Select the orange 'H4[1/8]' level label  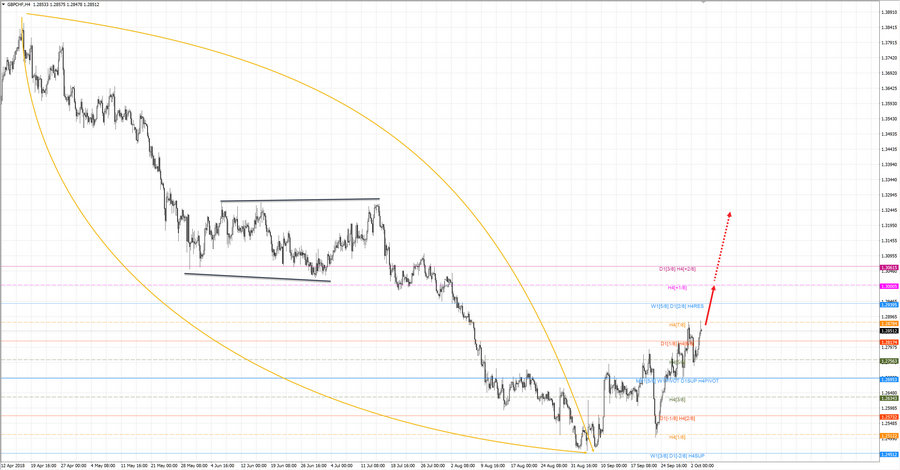click(677, 437)
